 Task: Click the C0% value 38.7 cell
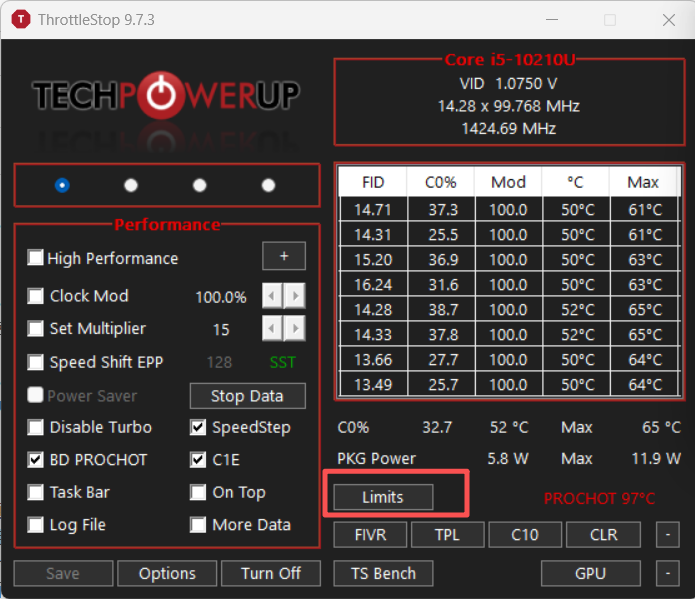tap(442, 309)
